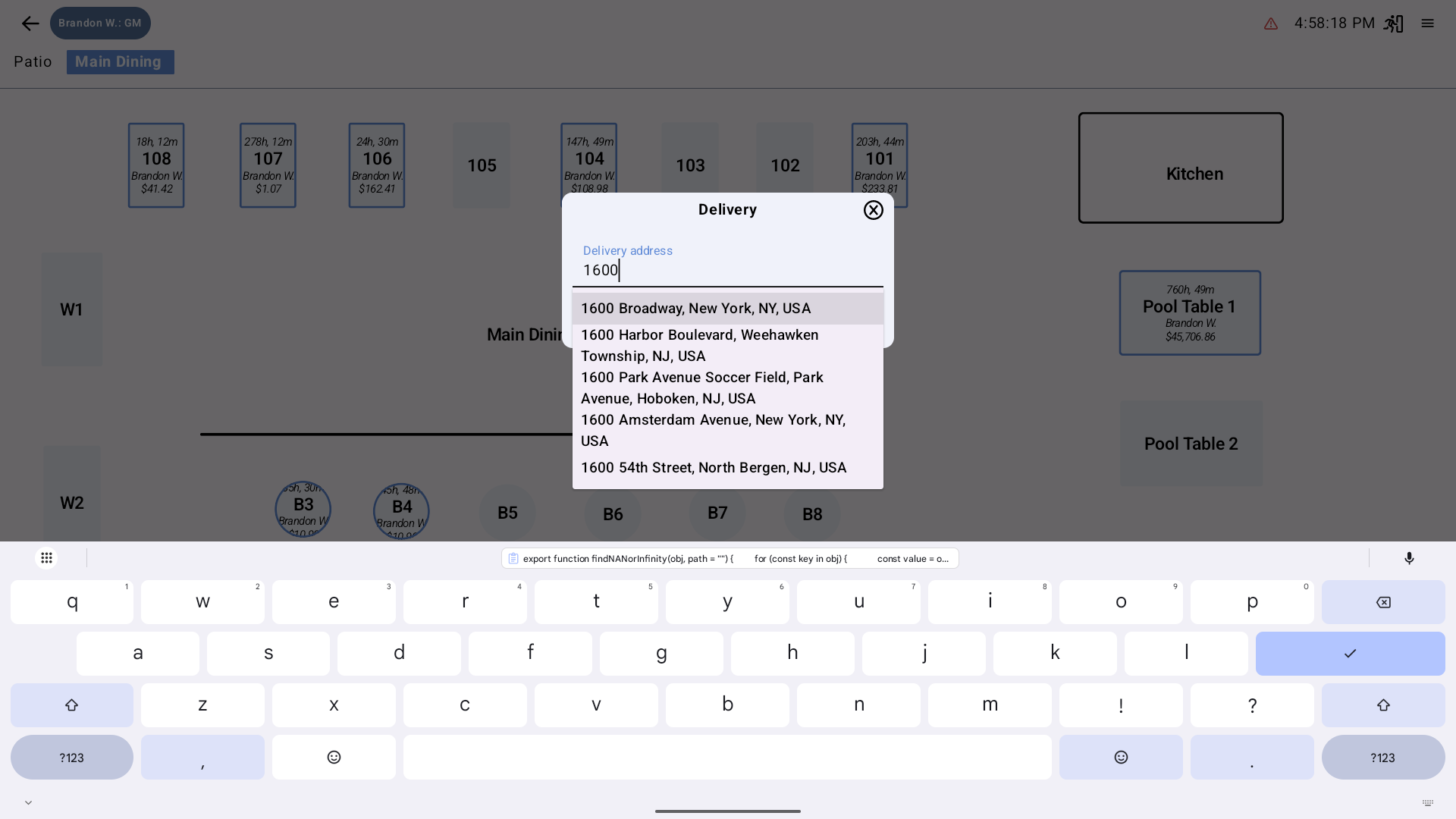Tap the running person exit icon
1456x819 pixels.
pyautogui.click(x=1393, y=24)
